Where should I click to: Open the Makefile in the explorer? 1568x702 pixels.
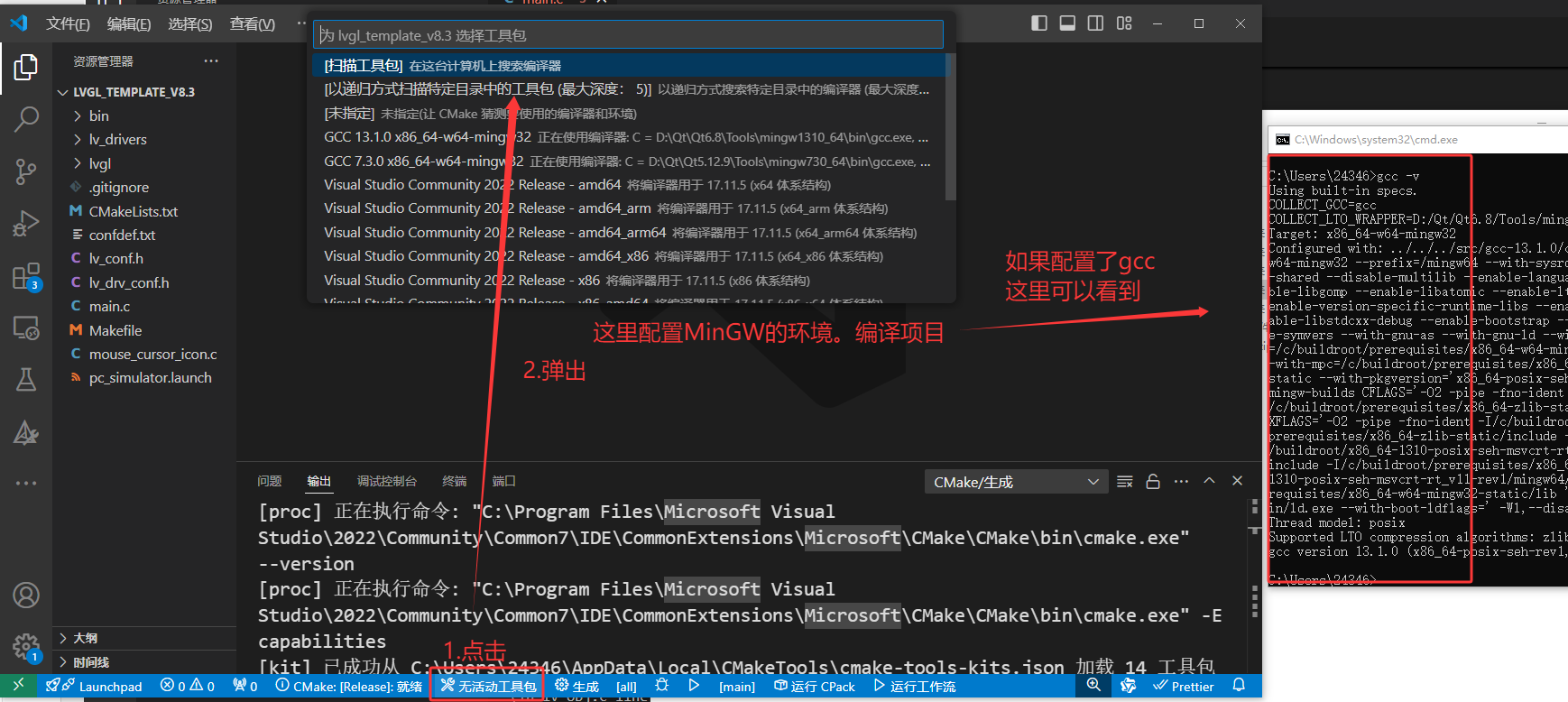(x=144, y=330)
